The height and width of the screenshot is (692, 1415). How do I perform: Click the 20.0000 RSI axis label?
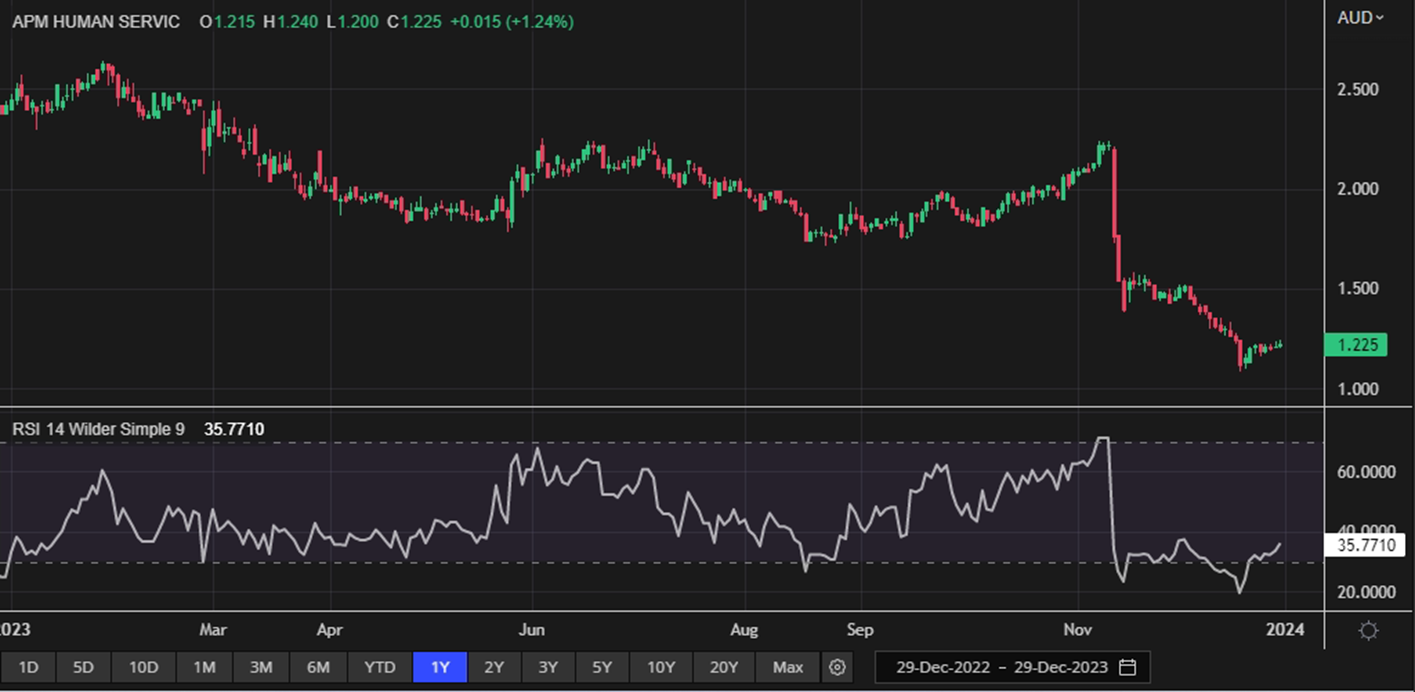click(1365, 592)
